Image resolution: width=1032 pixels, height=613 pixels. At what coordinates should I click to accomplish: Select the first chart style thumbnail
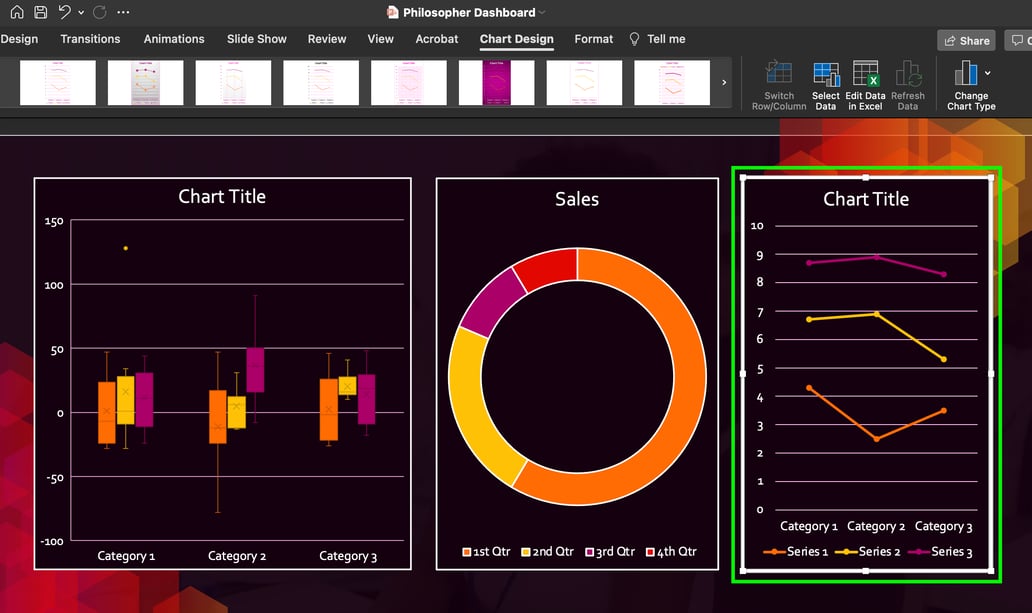(x=57, y=83)
